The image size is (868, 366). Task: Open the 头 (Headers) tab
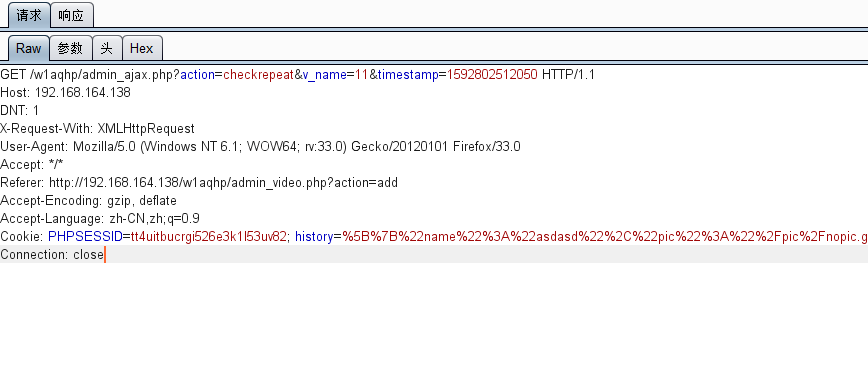coord(107,48)
